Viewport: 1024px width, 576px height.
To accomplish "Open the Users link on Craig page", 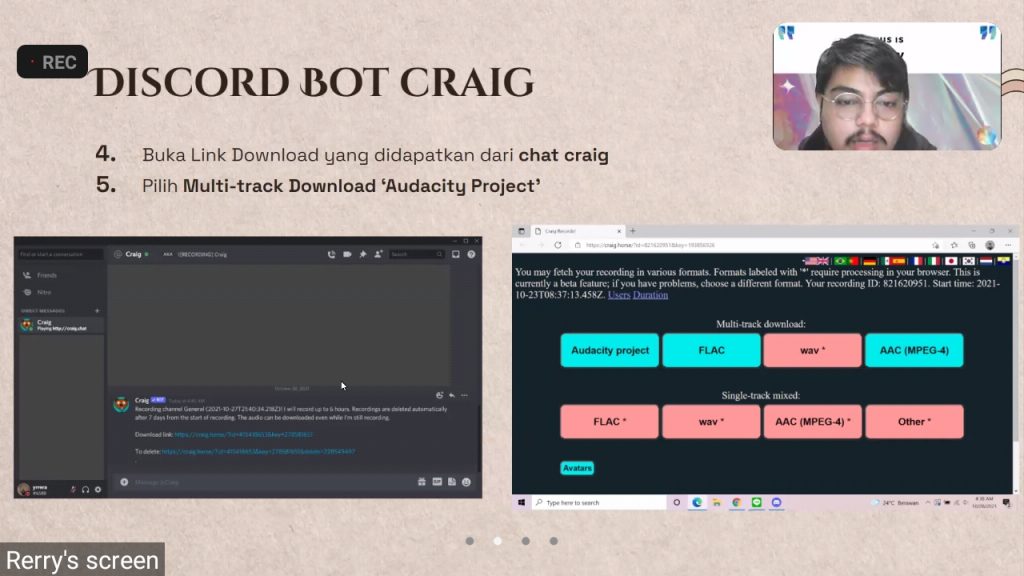I will coord(619,295).
